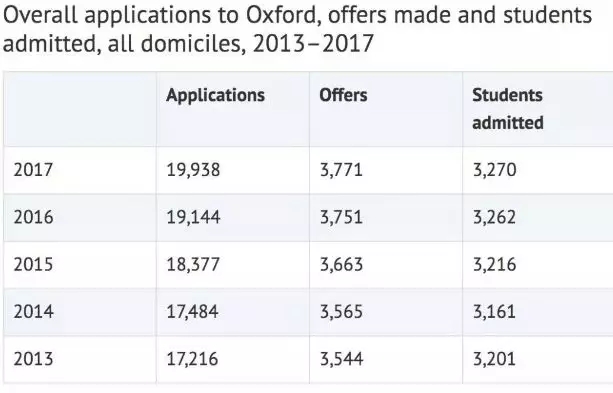Screen dimensions: 613x393
Task: Click the Offers column header
Action: point(343,95)
